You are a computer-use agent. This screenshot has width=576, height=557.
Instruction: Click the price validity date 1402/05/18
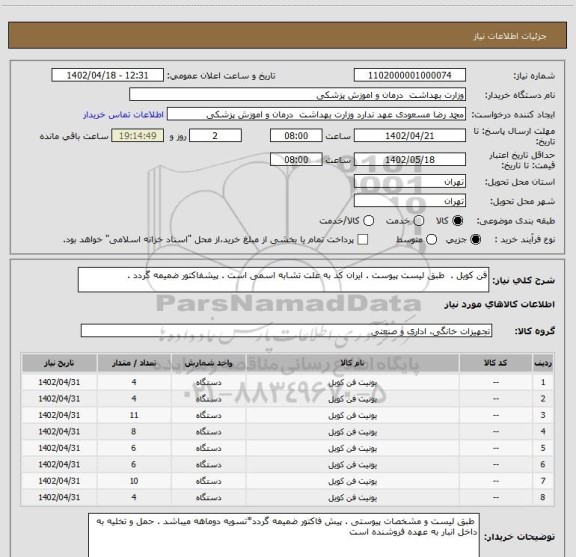click(x=410, y=159)
